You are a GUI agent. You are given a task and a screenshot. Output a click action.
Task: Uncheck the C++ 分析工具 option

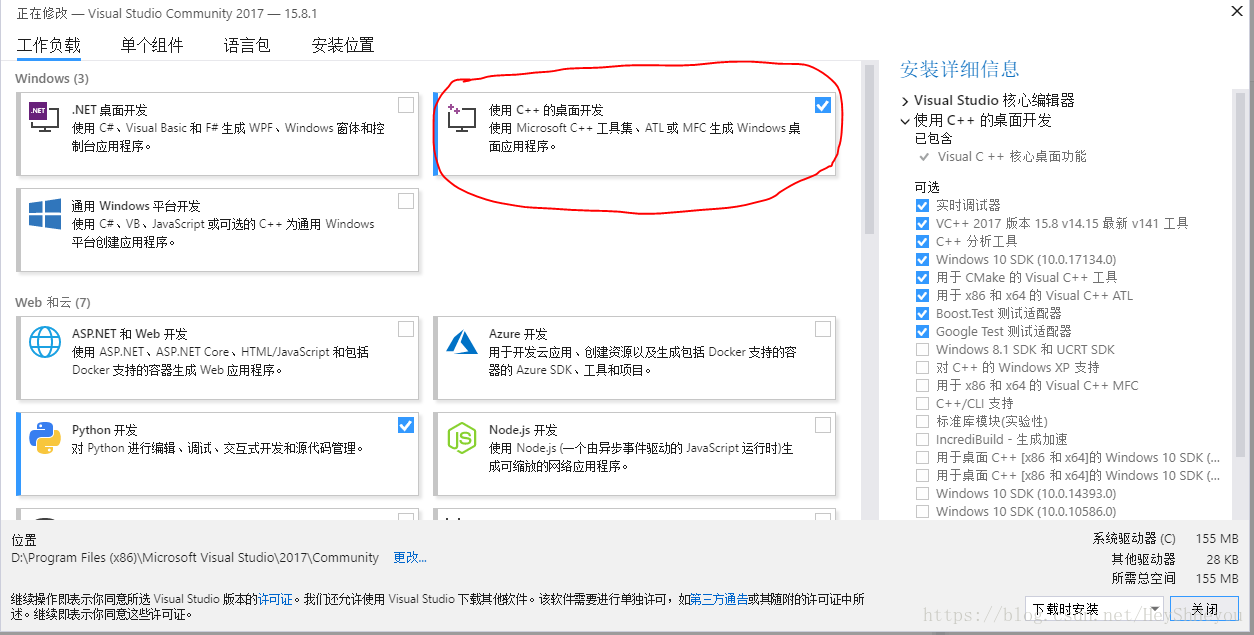[x=922, y=241]
